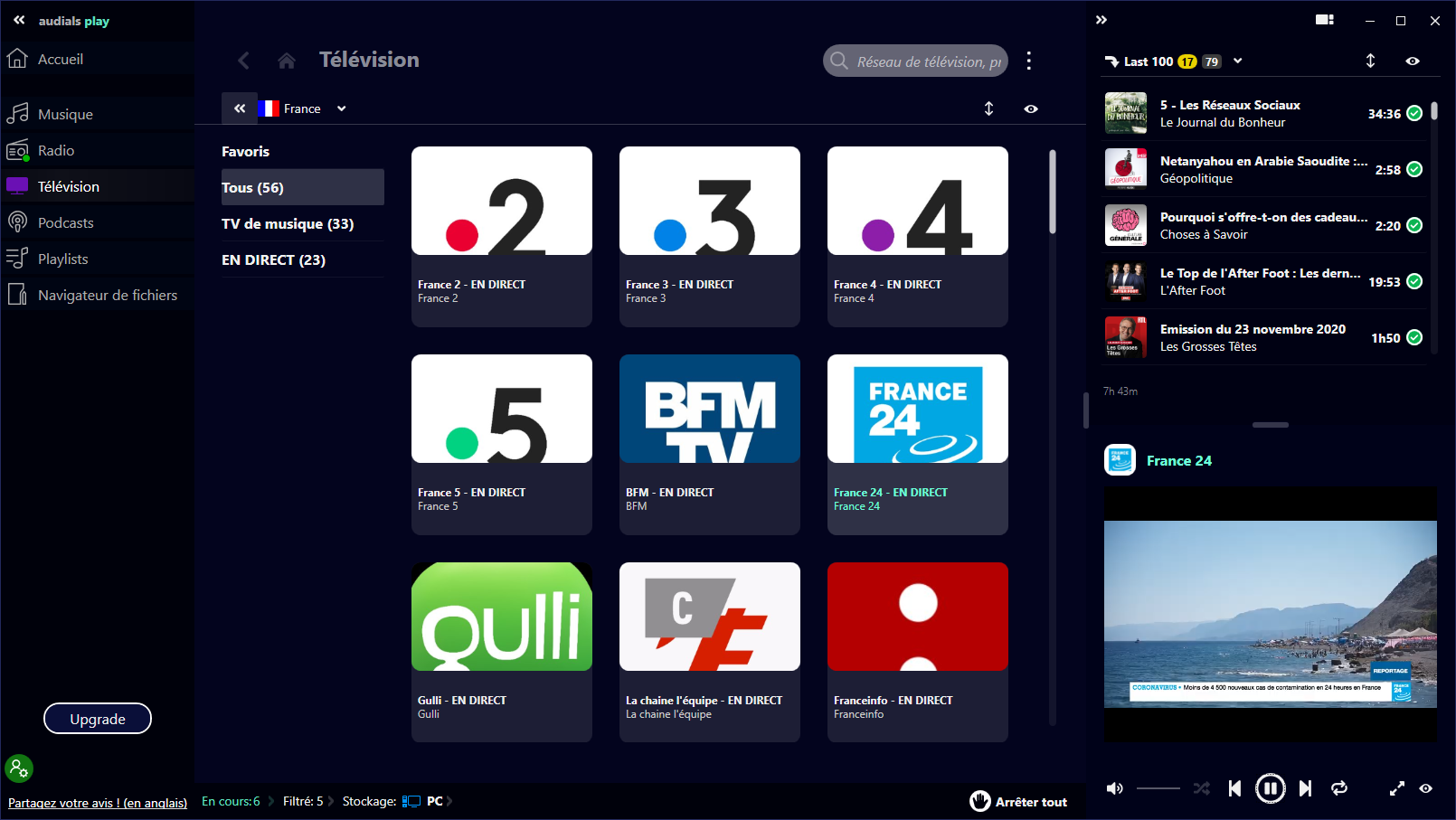This screenshot has width=1456, height=820.
Task: Open the BFM TV channel tile
Action: coord(710,445)
